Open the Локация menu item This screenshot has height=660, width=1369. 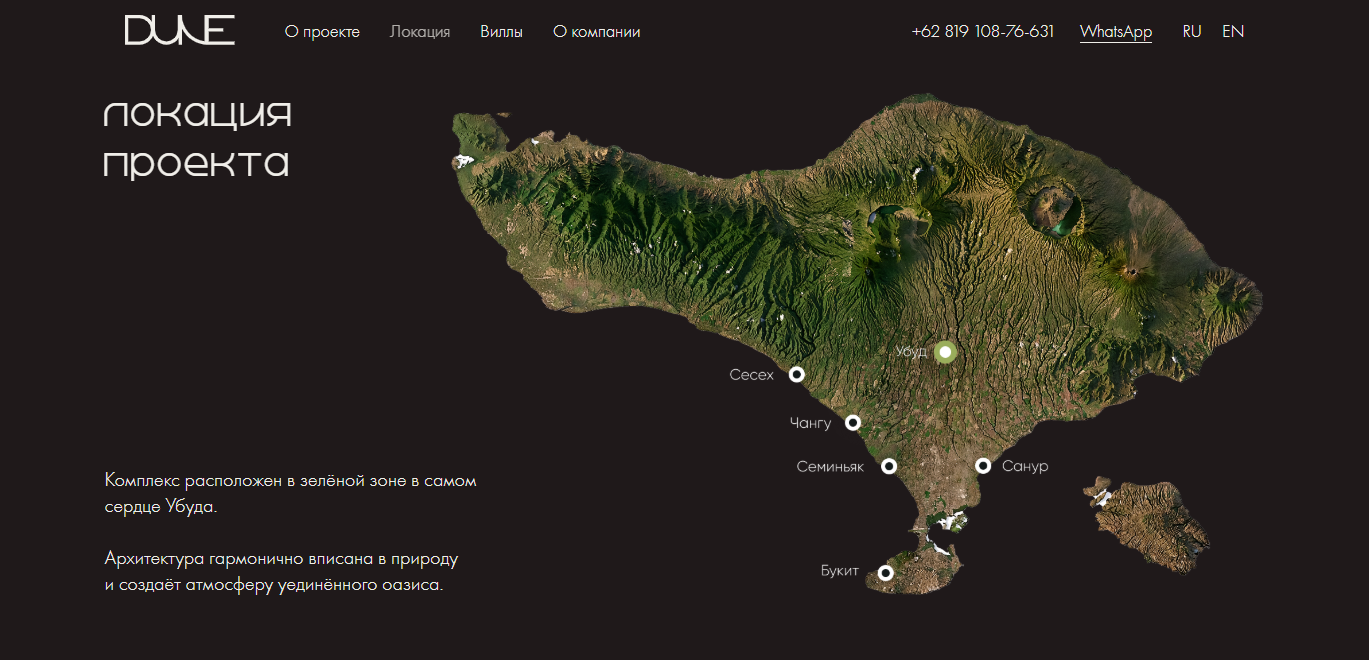coord(420,32)
